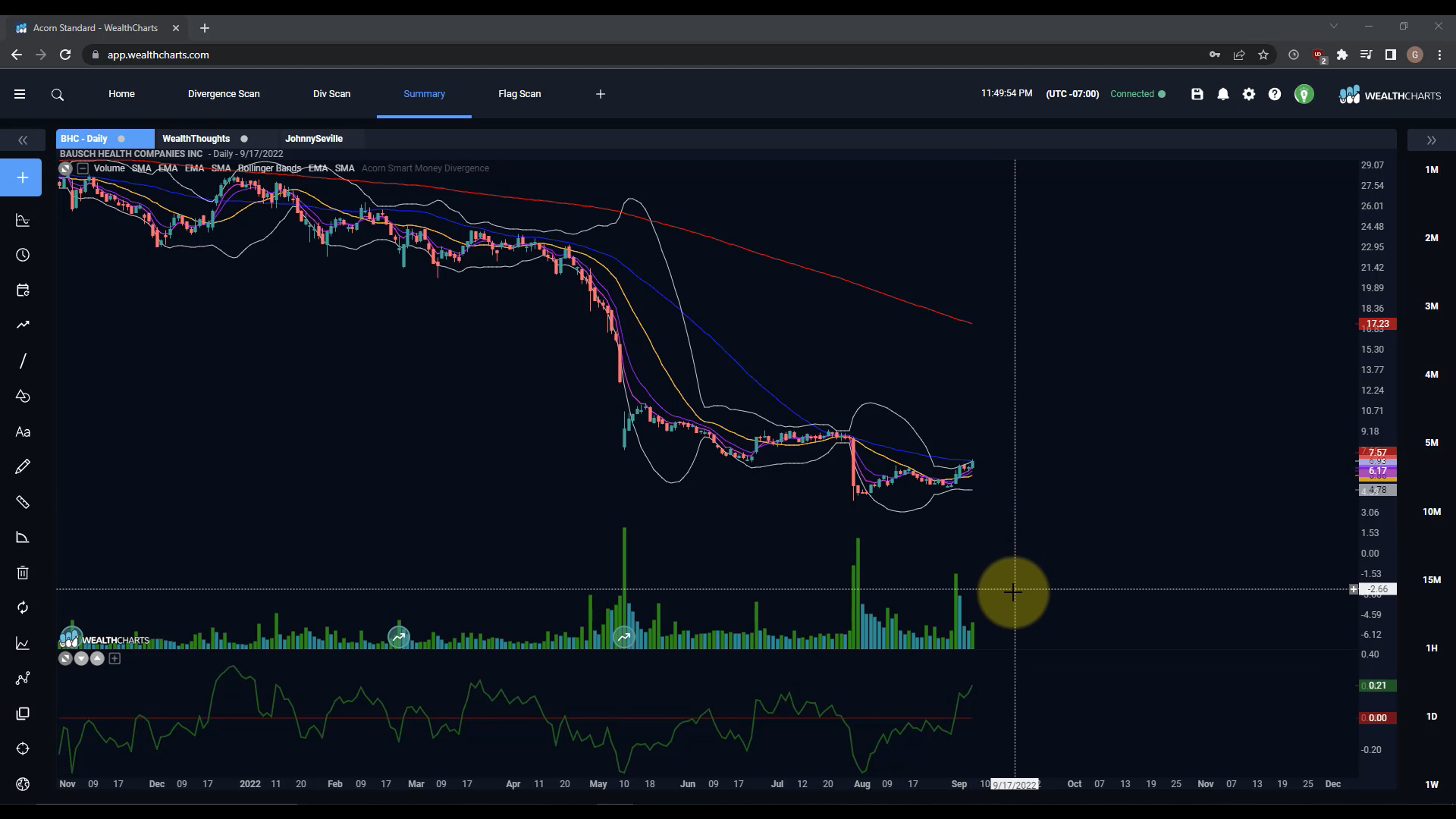Image resolution: width=1456 pixels, height=819 pixels.
Task: Open notifications bell
Action: (x=1223, y=94)
